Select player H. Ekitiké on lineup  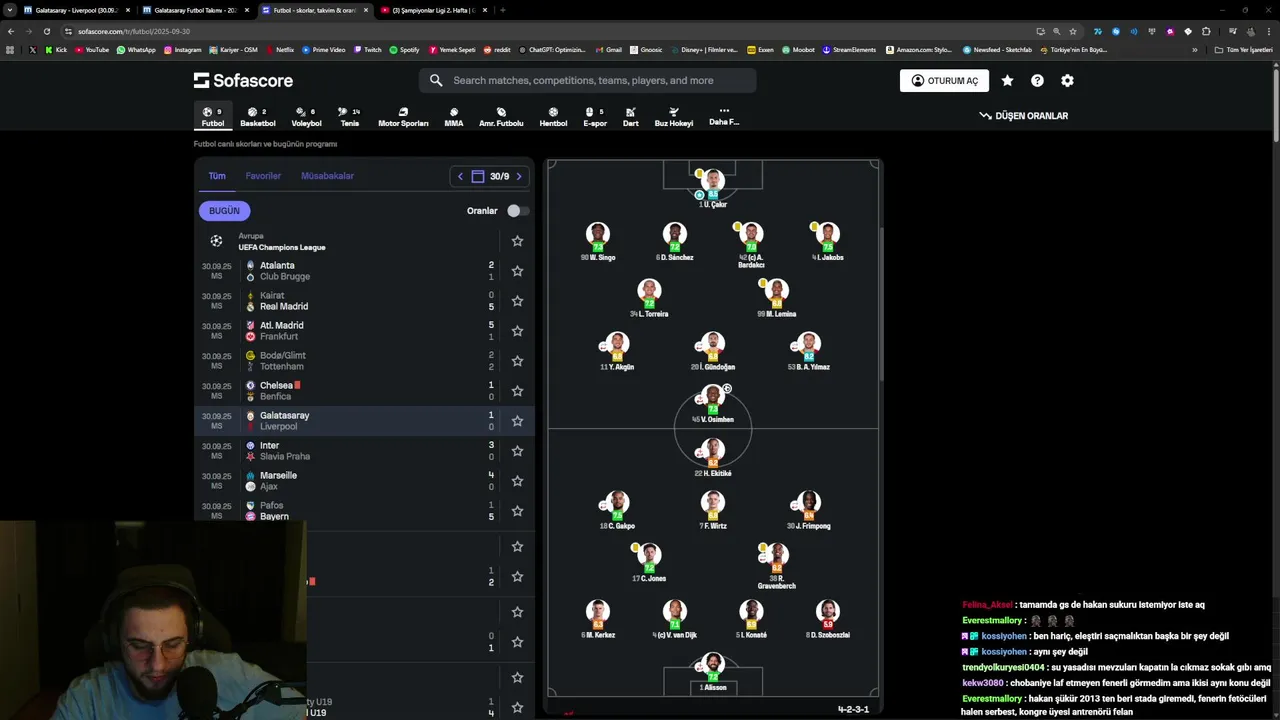click(713, 457)
